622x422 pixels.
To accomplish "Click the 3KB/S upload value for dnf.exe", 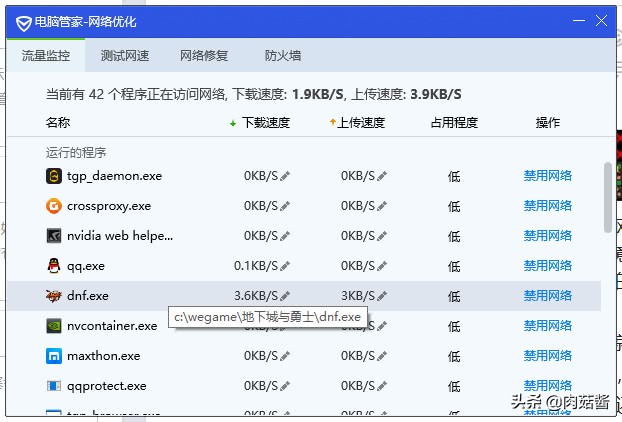I will pyautogui.click(x=358, y=296).
